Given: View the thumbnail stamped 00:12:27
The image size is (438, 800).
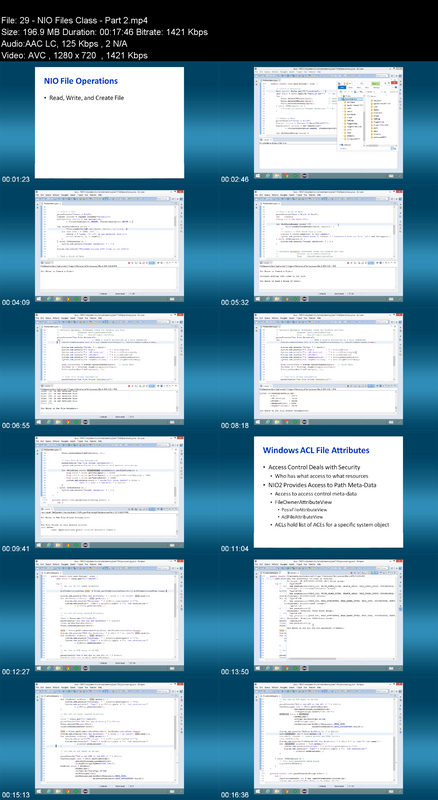Looking at the screenshot, I should point(109,615).
